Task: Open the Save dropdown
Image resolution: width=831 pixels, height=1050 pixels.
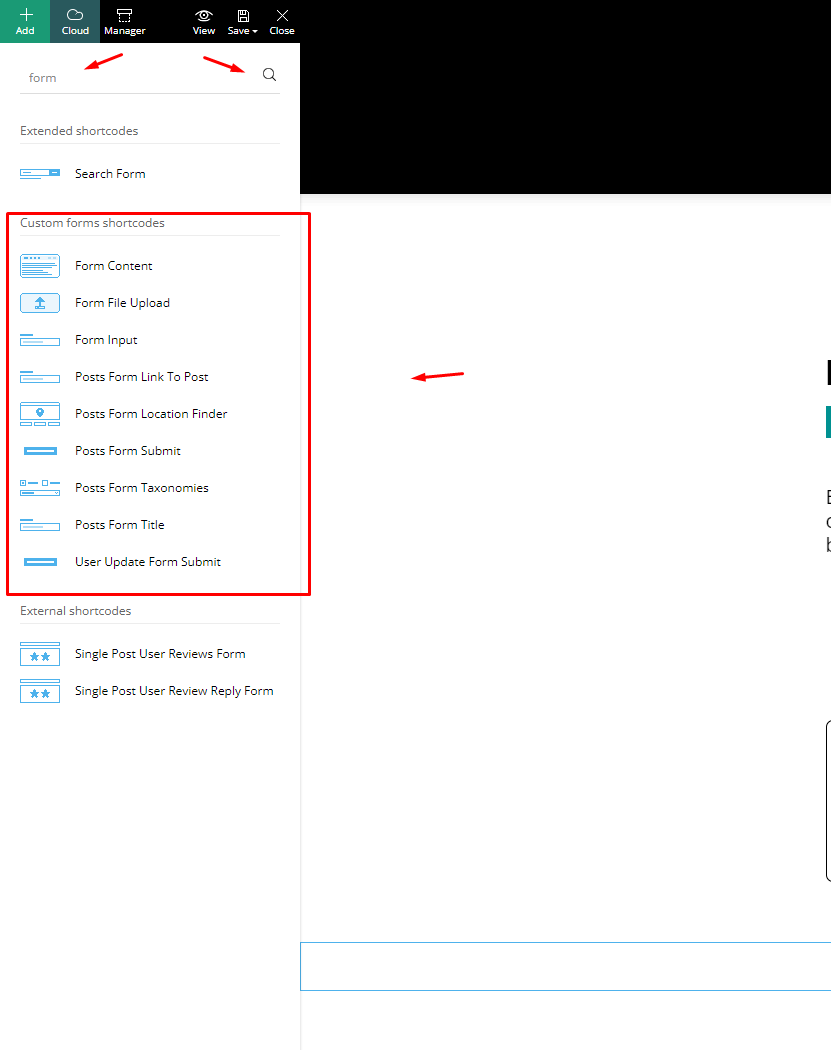Action: 242,21
